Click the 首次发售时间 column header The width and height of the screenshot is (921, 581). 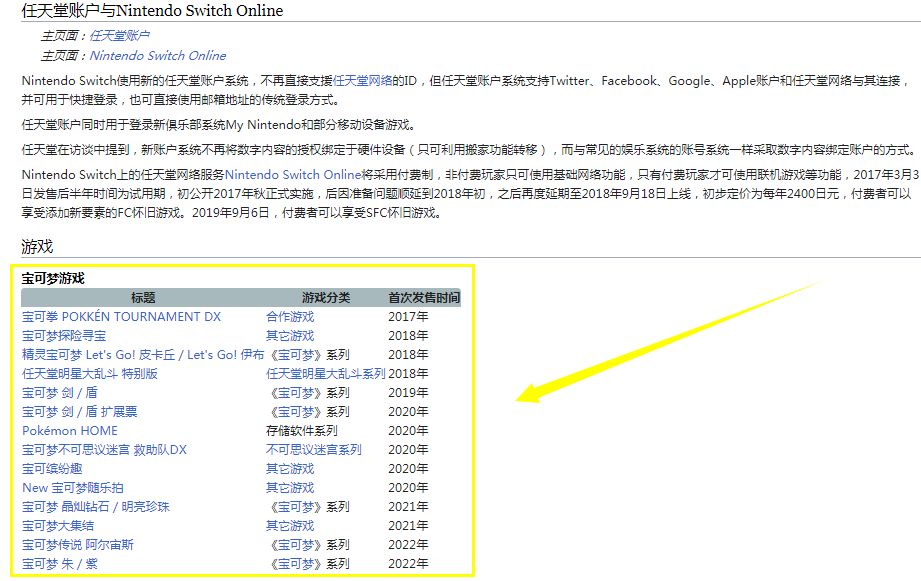tap(424, 298)
